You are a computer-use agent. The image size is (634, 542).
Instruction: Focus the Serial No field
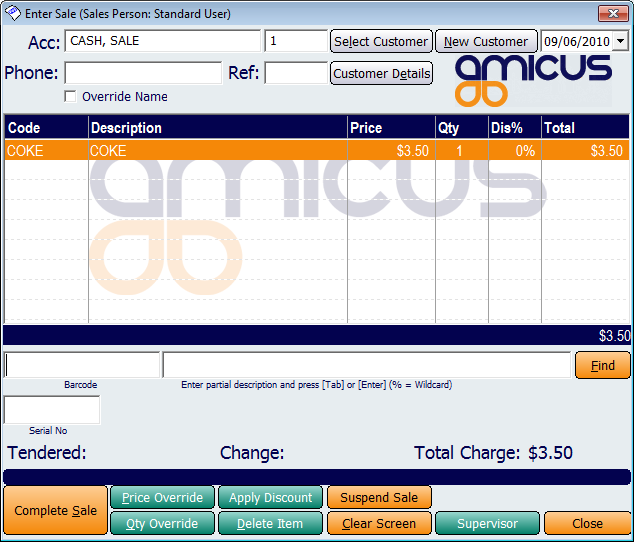pos(52,410)
